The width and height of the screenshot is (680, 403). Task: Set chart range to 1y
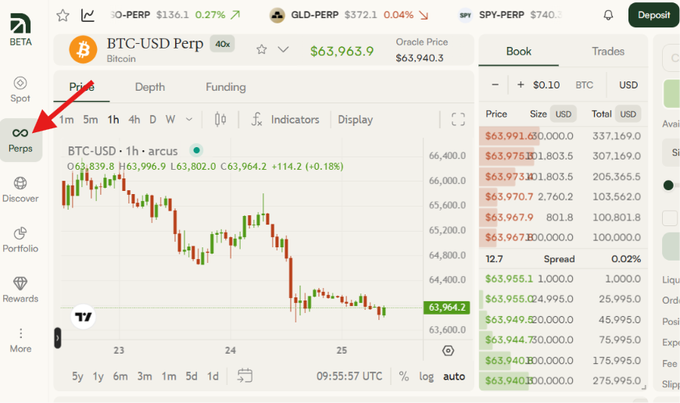98,376
